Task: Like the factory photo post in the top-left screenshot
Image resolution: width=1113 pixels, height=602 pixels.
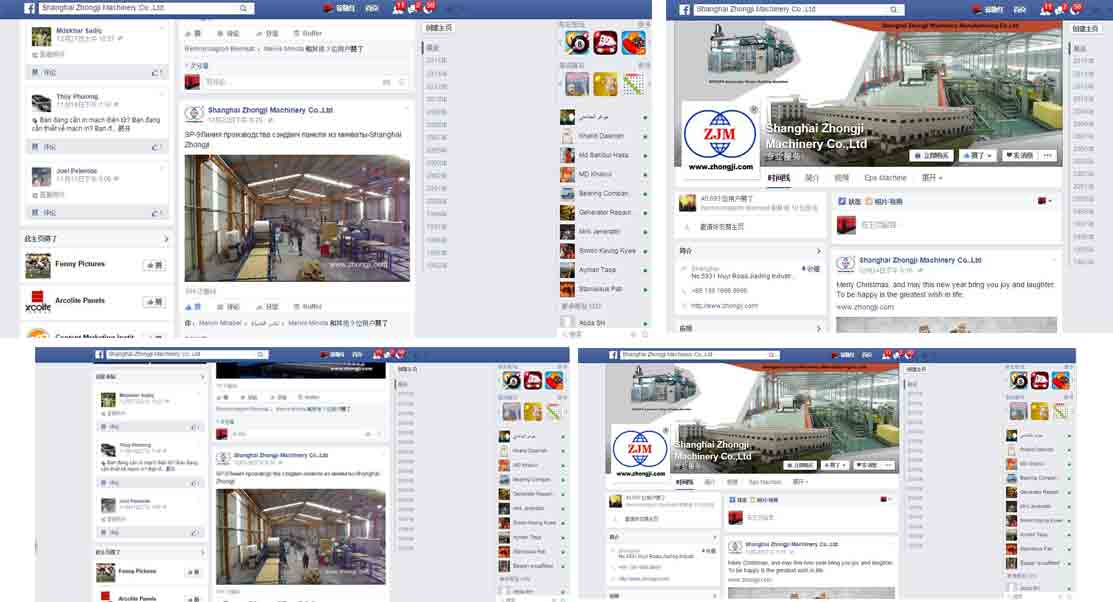Action: [x=194, y=307]
